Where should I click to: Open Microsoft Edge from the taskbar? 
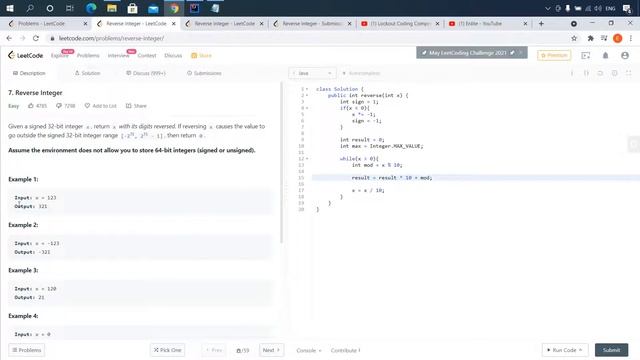point(91,8)
